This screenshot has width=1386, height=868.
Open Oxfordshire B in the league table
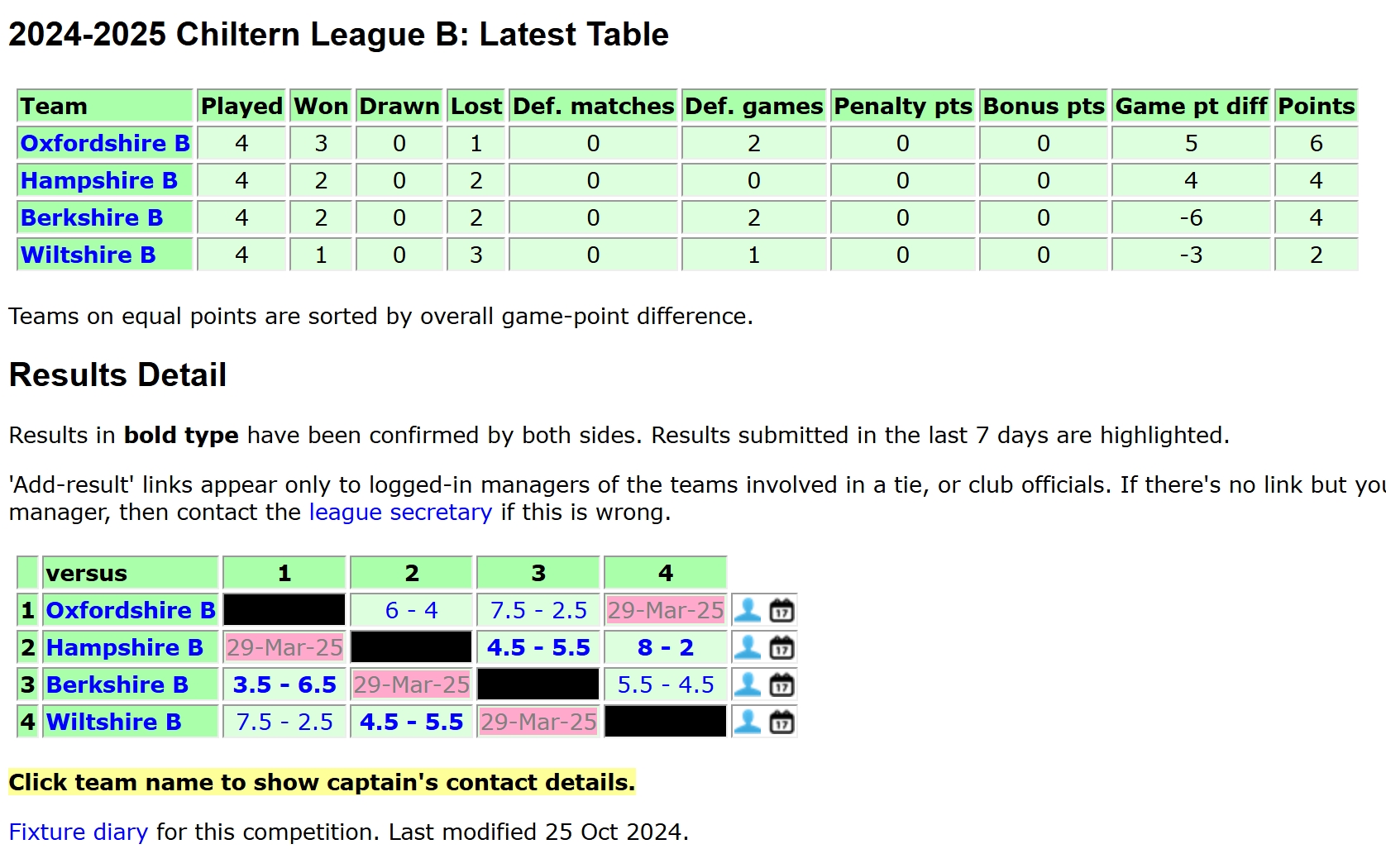pos(105,143)
